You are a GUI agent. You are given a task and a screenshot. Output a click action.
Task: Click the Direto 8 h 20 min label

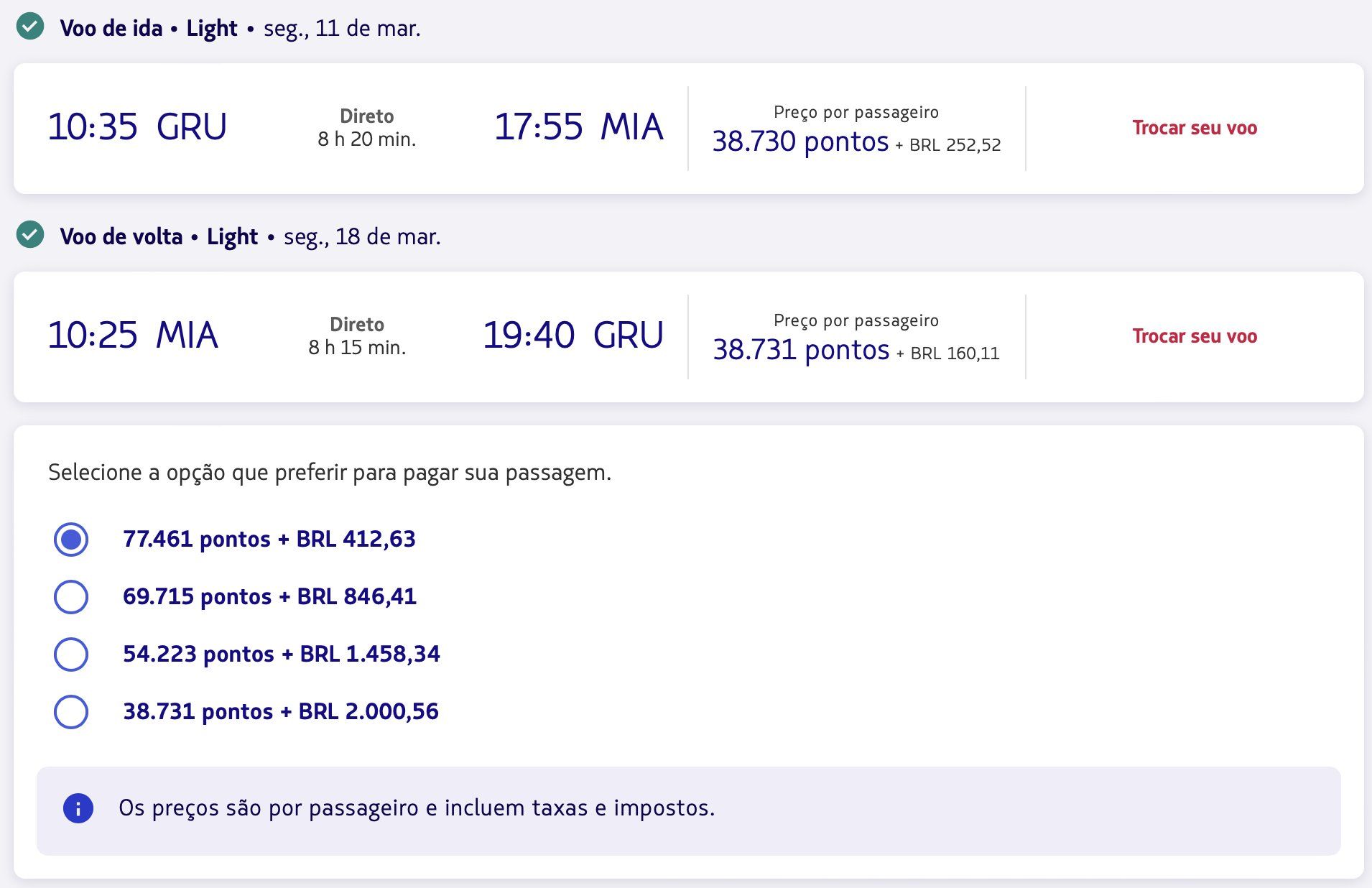click(366, 128)
